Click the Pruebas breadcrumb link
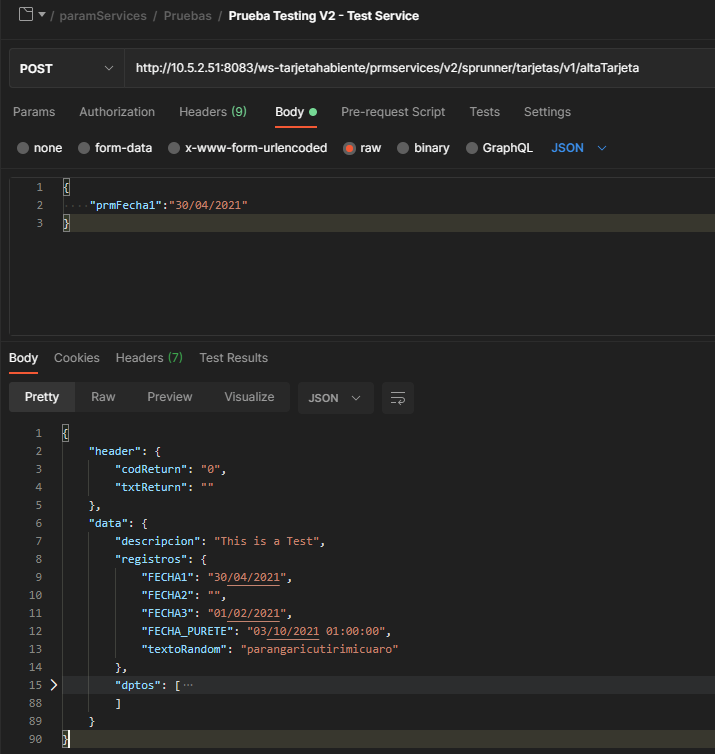The height and width of the screenshot is (754, 715). 187,16
